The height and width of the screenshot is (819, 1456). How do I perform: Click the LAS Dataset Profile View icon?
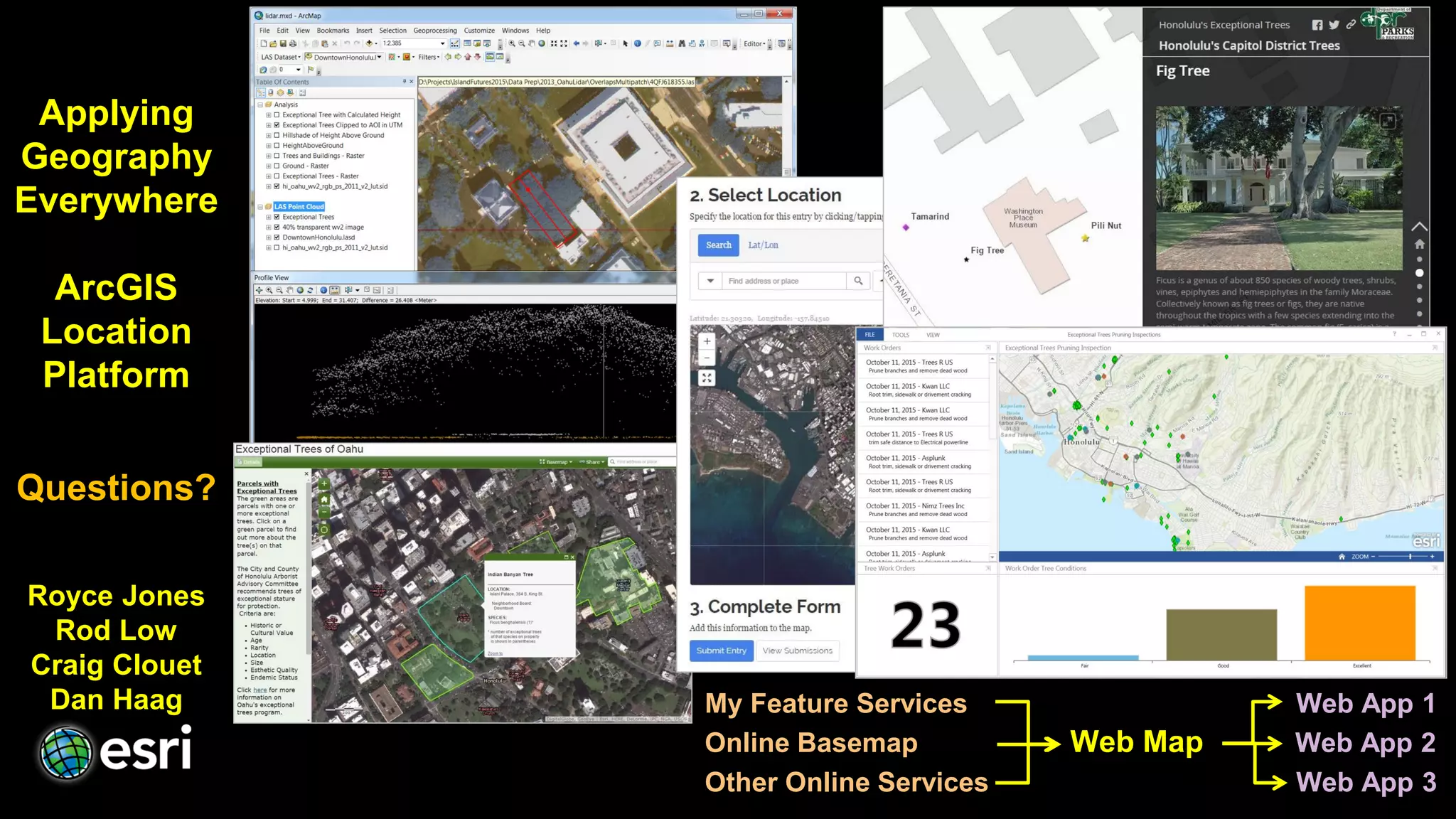490,57
